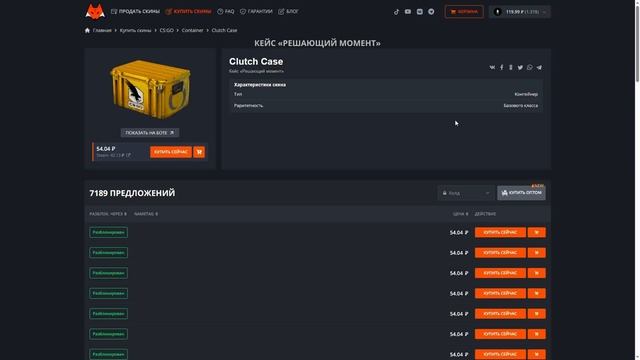Image resolution: width=640 pixels, height=360 pixels.
Task: Open the TikTok social link in the header
Action: tap(396, 12)
